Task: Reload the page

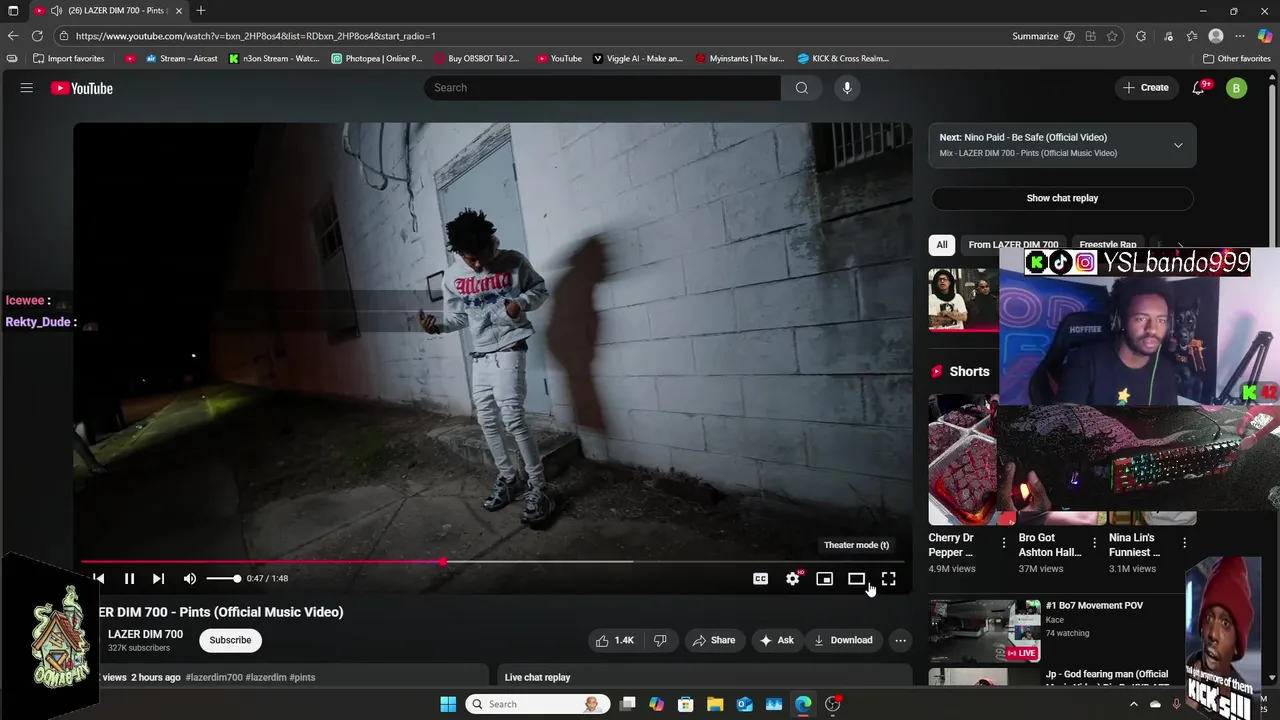Action: click(38, 36)
